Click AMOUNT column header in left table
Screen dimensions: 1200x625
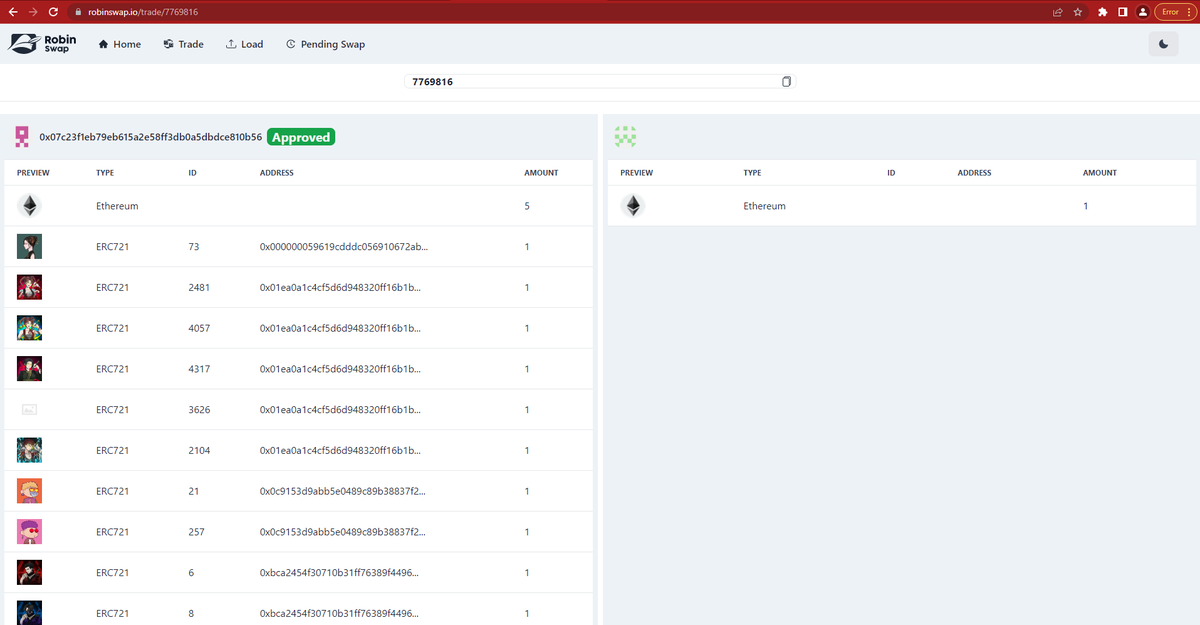[541, 173]
